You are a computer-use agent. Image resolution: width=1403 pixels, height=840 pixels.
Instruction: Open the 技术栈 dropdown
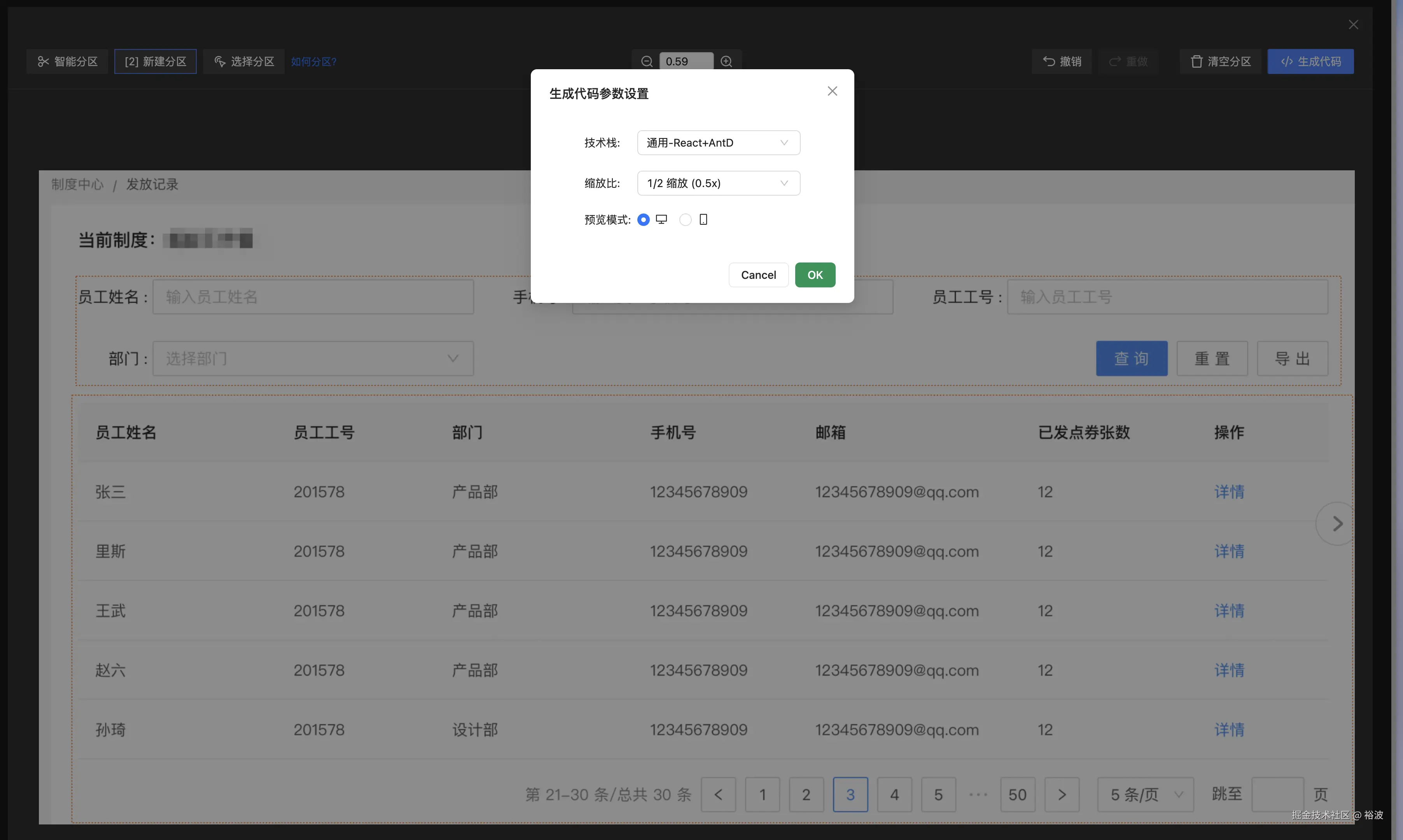[718, 143]
